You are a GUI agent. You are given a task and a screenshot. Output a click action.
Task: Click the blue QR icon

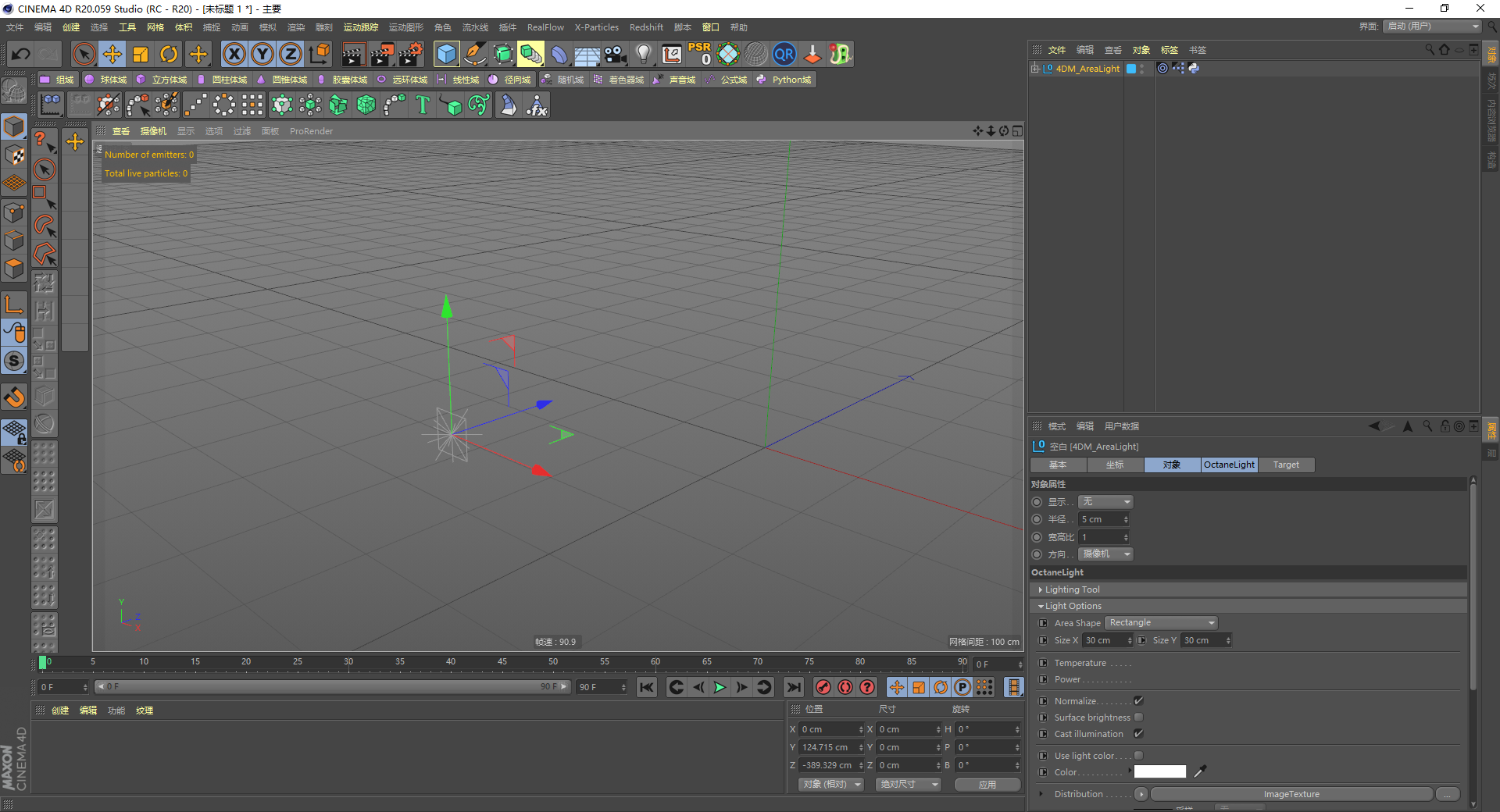[x=784, y=54]
